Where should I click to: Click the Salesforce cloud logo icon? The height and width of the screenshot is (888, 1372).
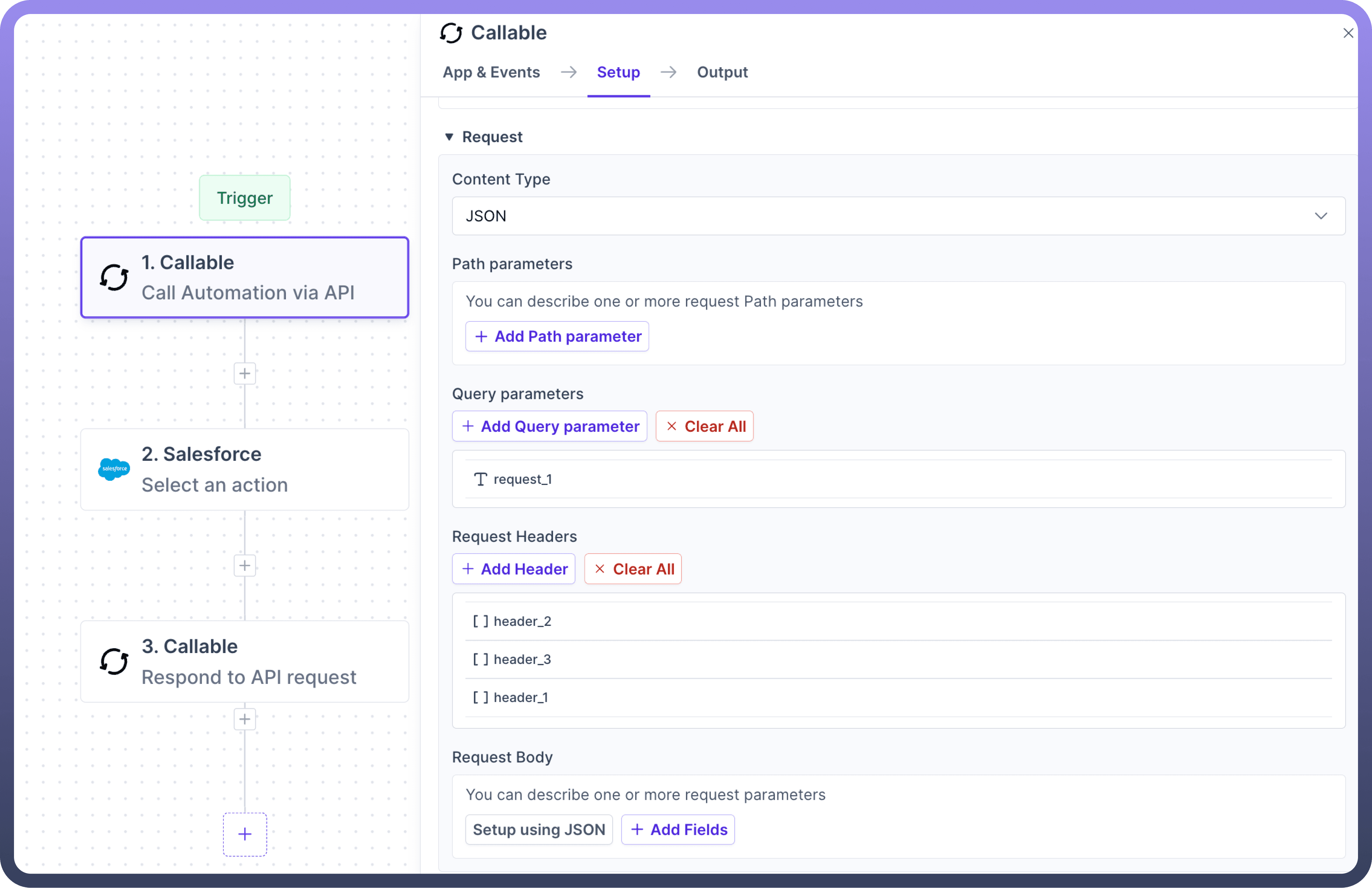tap(114, 469)
